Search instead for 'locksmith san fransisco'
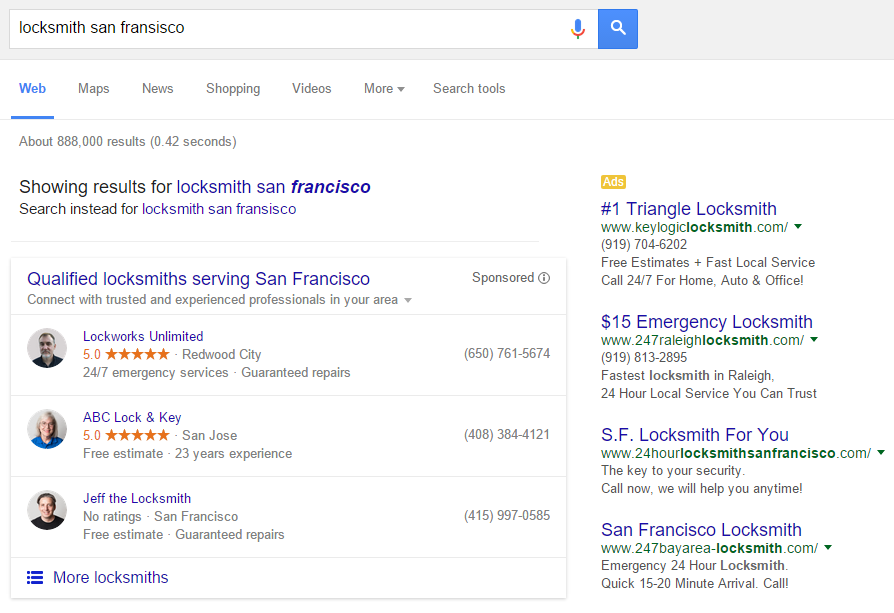This screenshot has width=894, height=613. point(219,209)
